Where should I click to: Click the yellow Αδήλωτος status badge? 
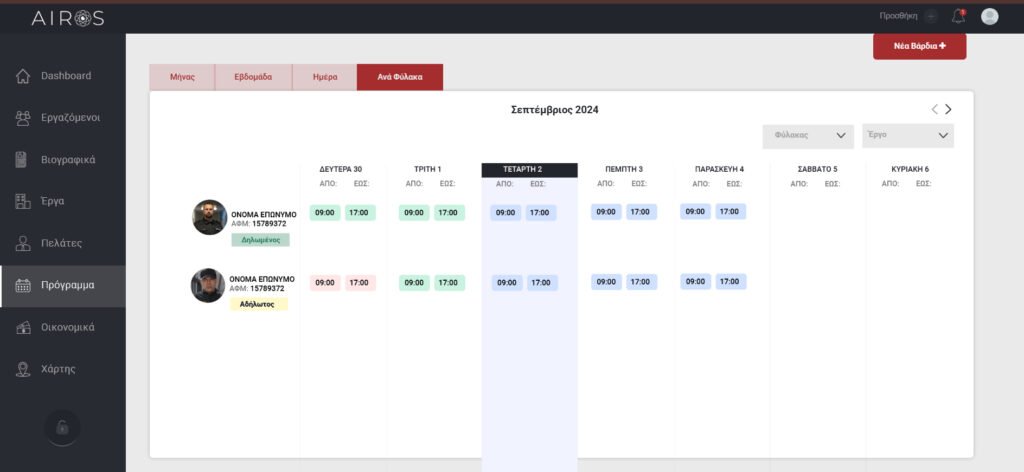(258, 304)
